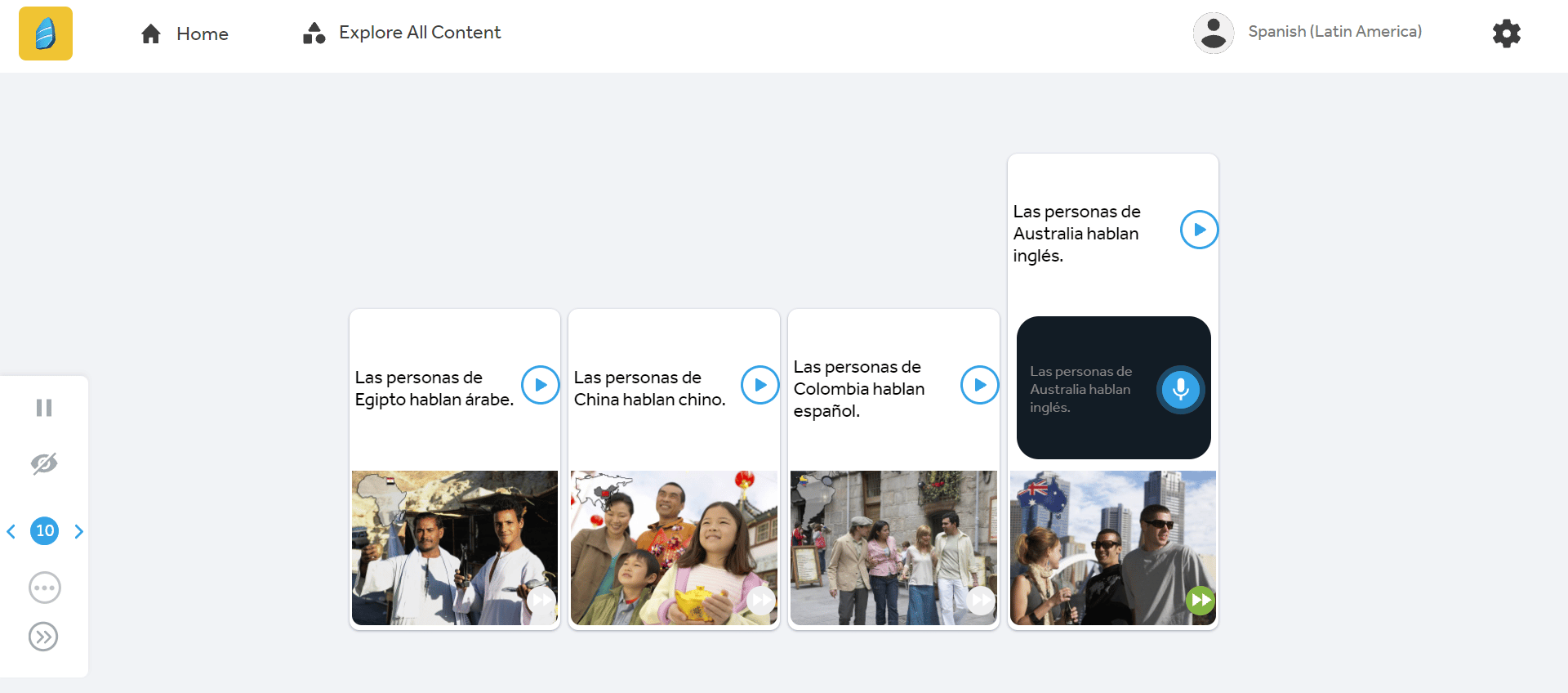1568x693 pixels.
Task: Open Explore All Content
Action: click(x=402, y=33)
